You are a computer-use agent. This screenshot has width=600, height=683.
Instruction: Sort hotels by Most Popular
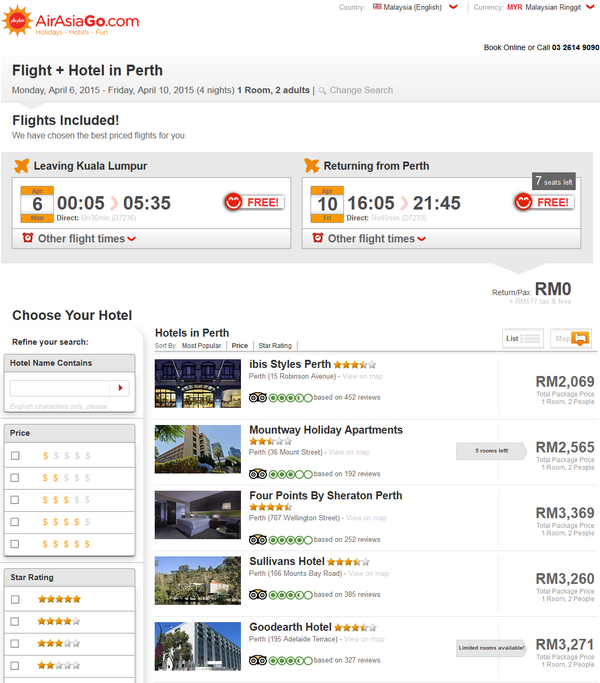point(201,345)
